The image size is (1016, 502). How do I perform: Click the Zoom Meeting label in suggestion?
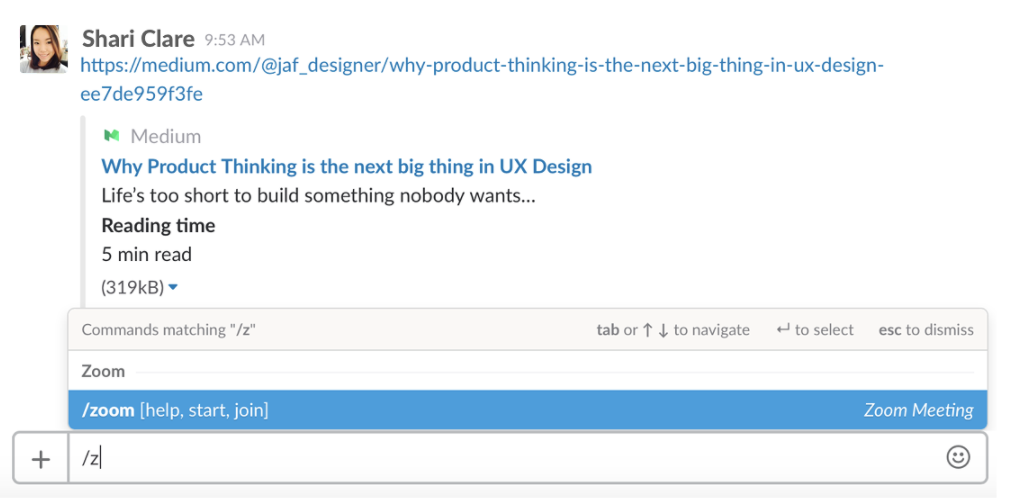tap(918, 410)
